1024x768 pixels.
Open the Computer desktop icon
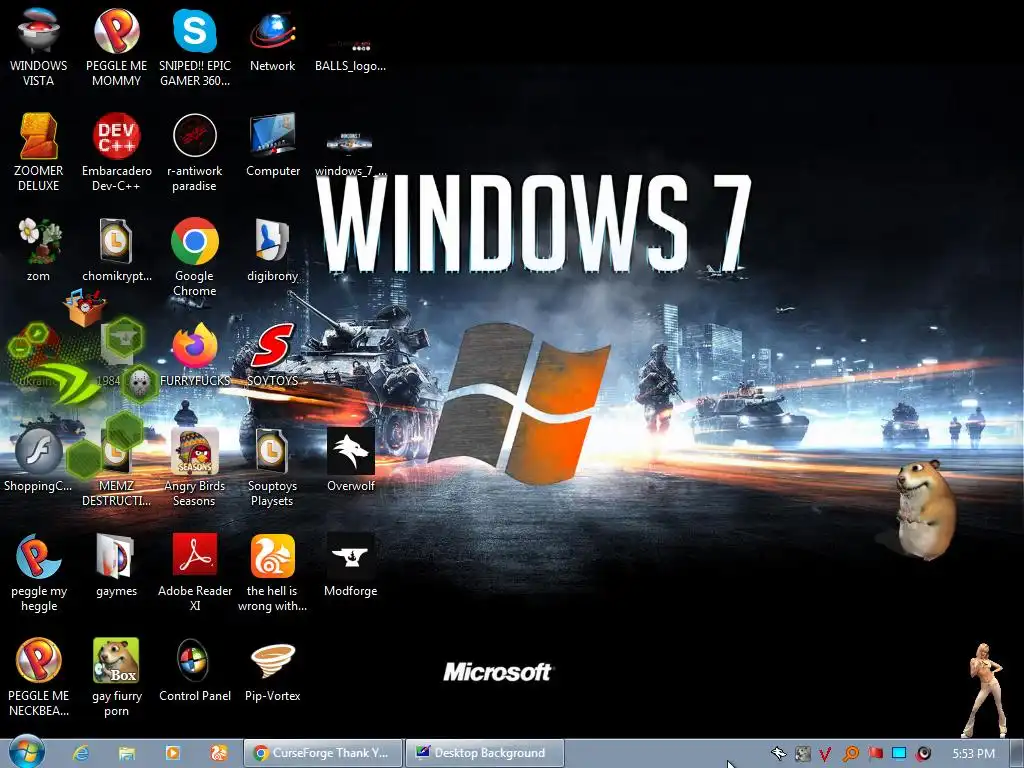click(x=272, y=145)
